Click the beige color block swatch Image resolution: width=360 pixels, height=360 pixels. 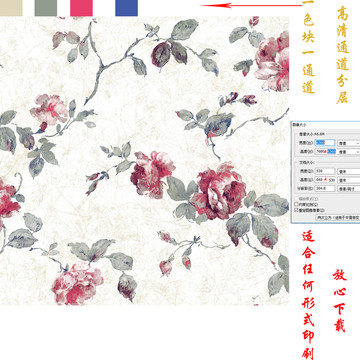click(x=11, y=8)
